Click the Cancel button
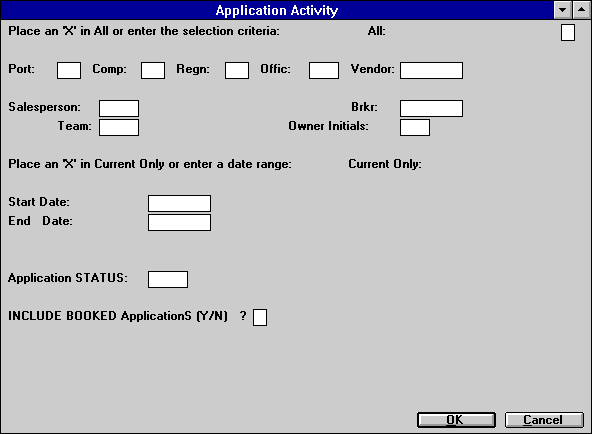The width and height of the screenshot is (592, 434). click(544, 420)
